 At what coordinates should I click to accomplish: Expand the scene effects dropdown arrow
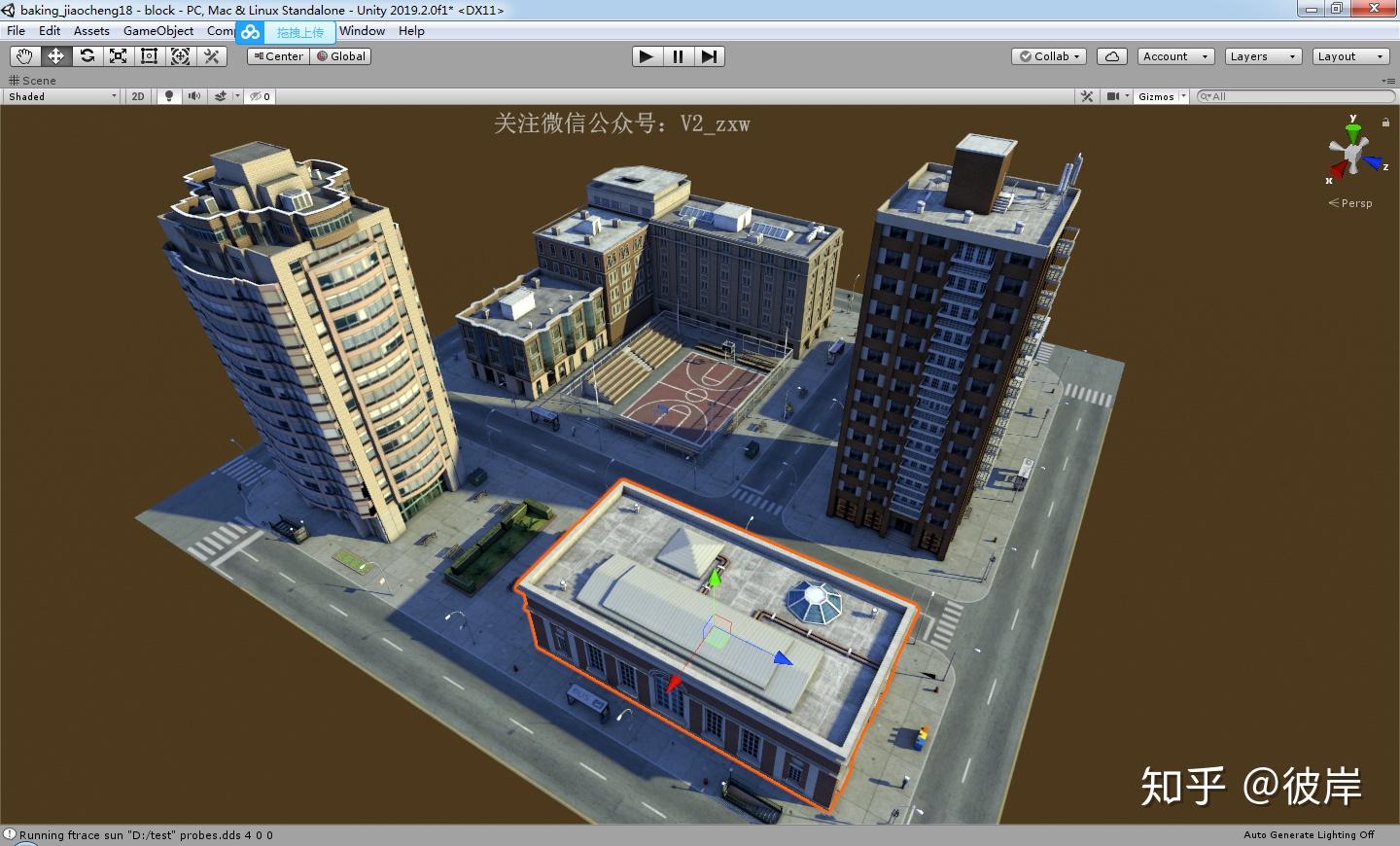(x=237, y=96)
